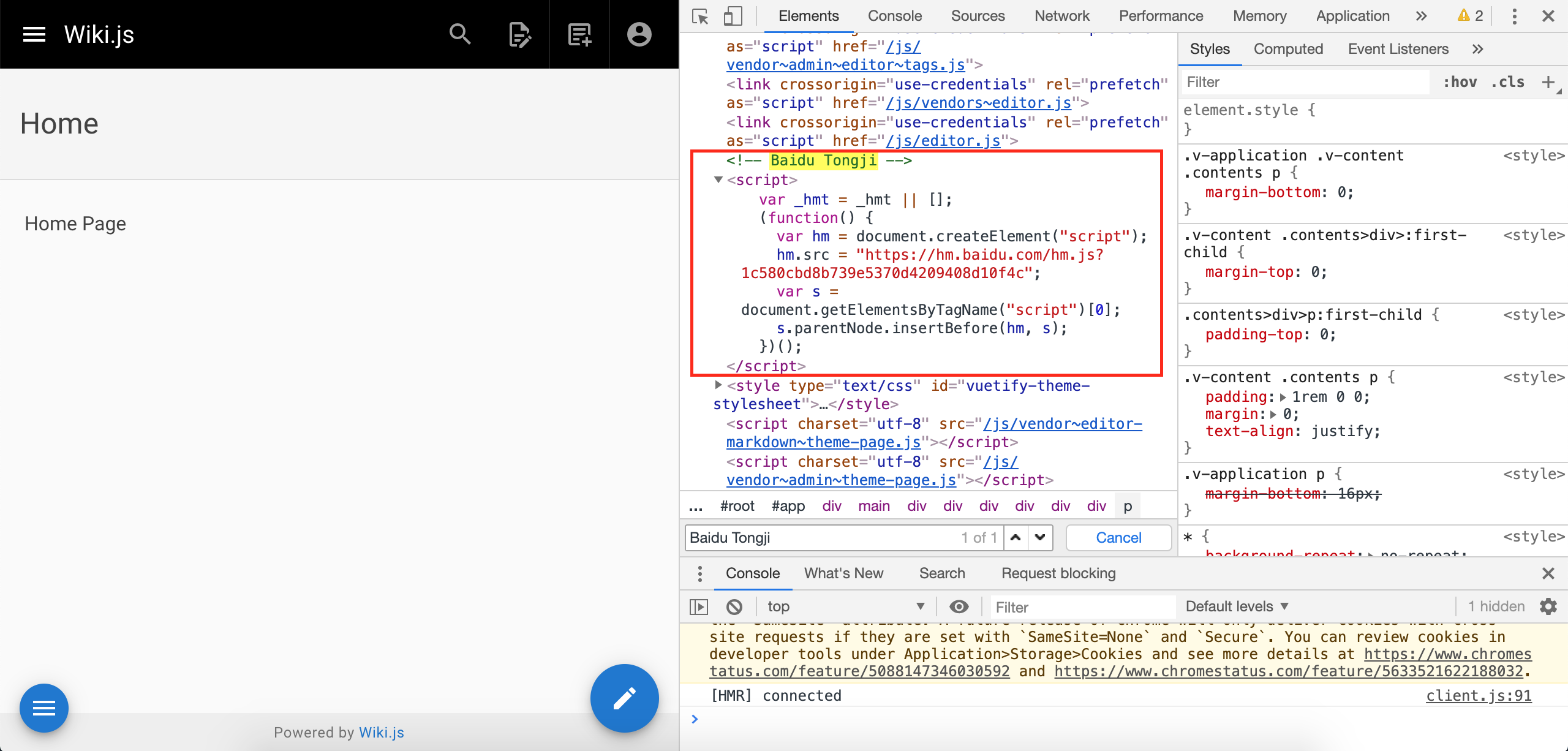The width and height of the screenshot is (1568, 751).
Task: Clear the console with the ban icon
Action: [734, 607]
